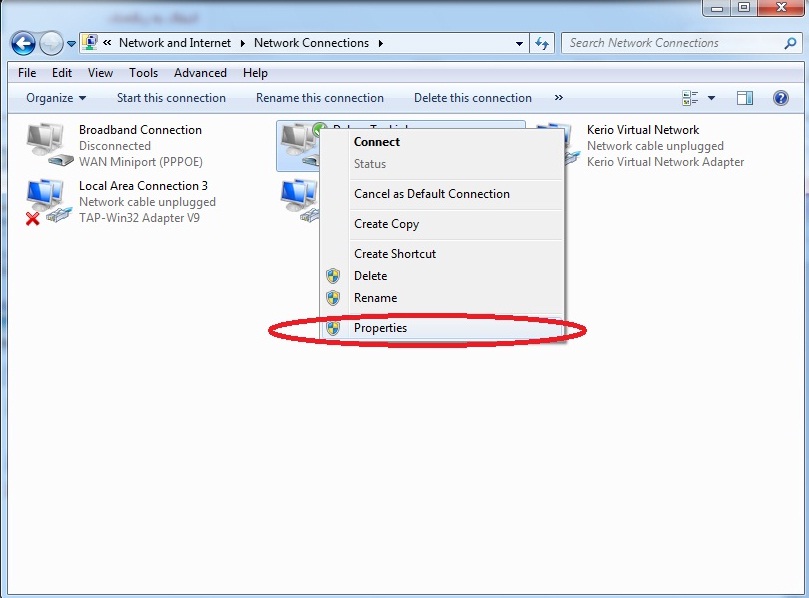Click the Back navigation arrow button
The image size is (809, 598).
pos(23,43)
